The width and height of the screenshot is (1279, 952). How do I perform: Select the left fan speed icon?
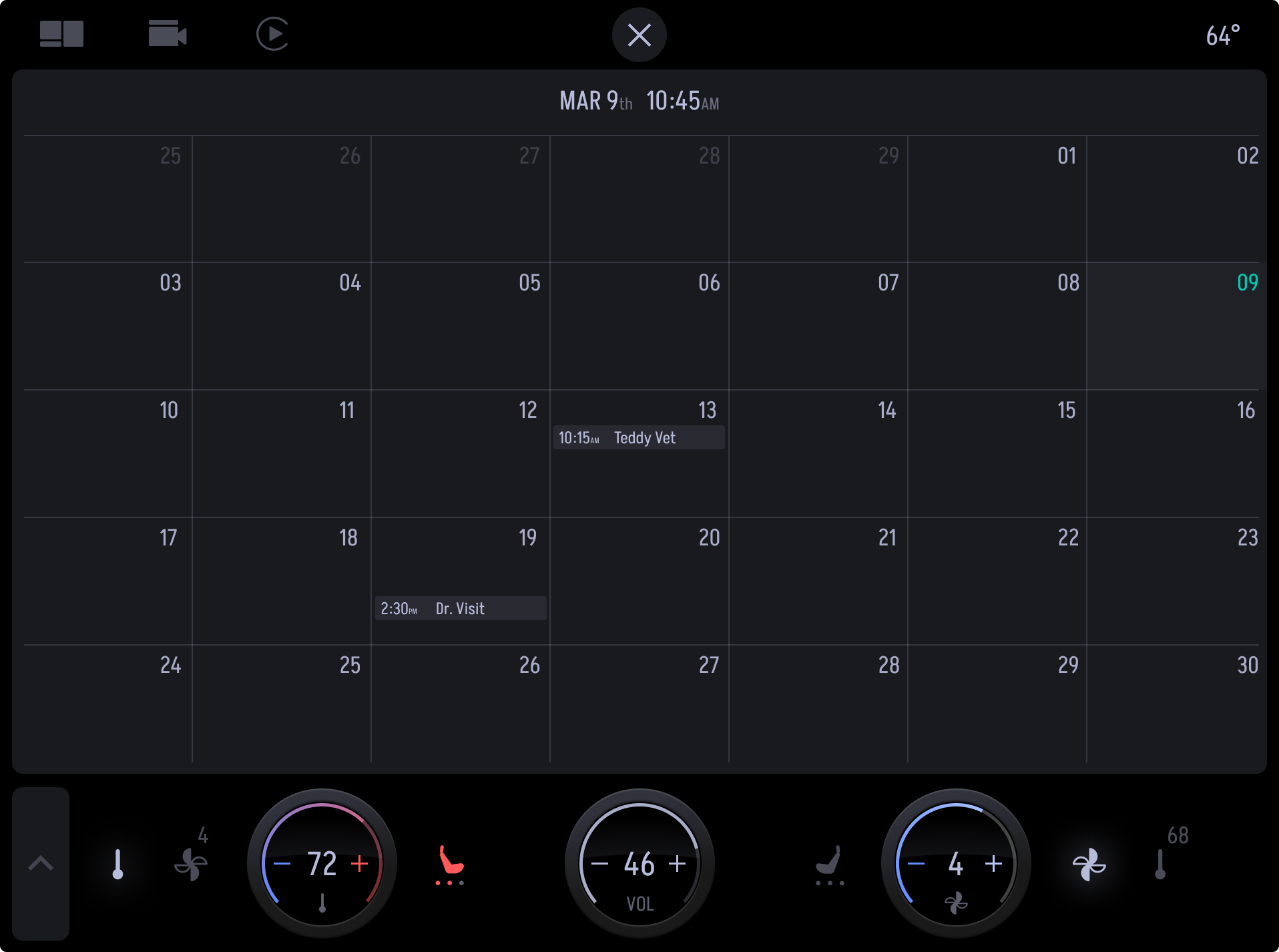tap(191, 864)
